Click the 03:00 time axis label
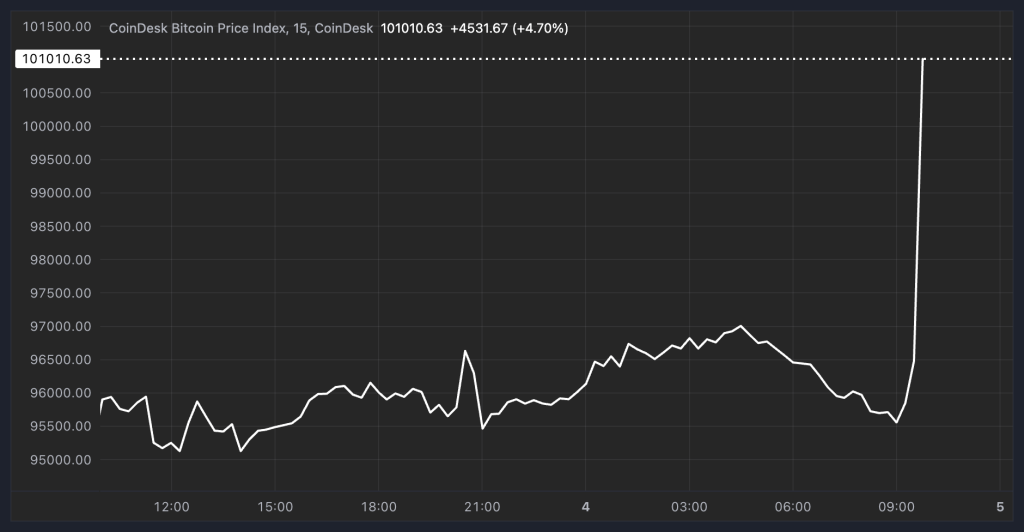Screen dimensions: 1024x532 [689, 506]
